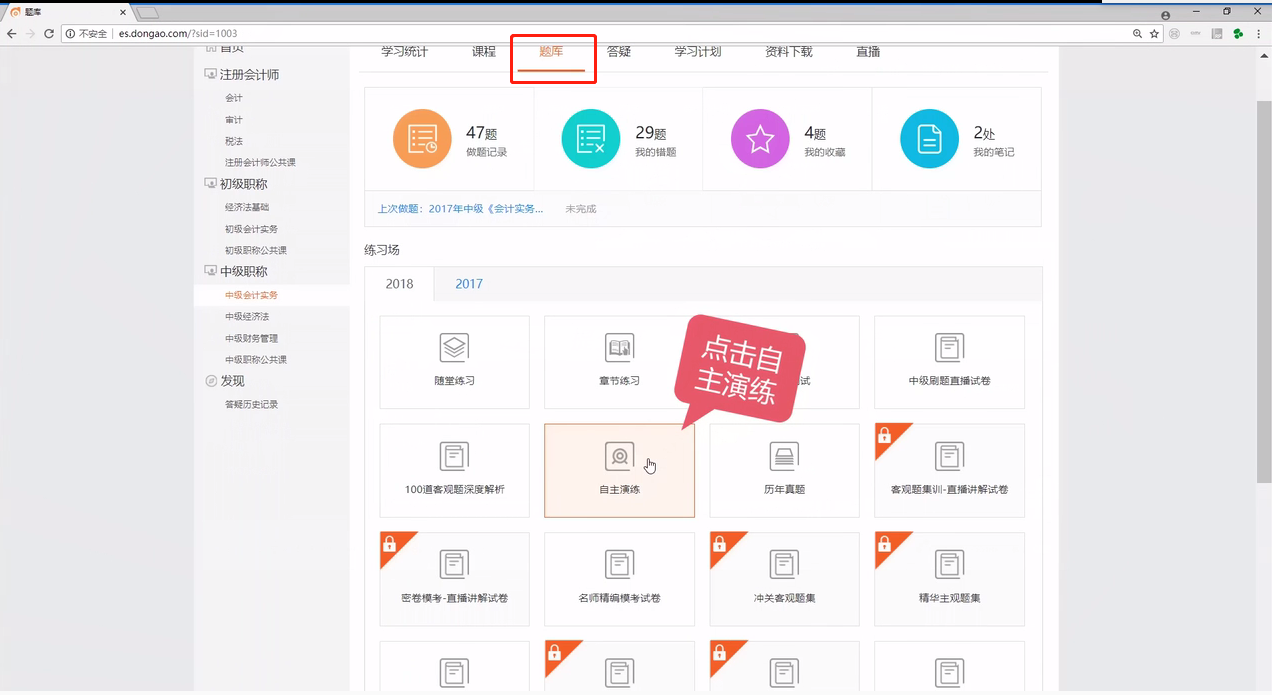
Task: Click the browser reload button
Action: point(49,33)
